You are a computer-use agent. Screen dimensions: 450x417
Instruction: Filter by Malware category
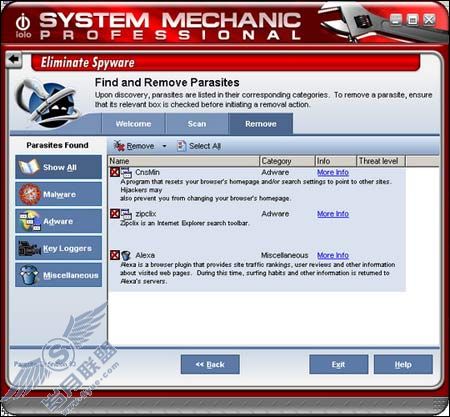point(58,194)
